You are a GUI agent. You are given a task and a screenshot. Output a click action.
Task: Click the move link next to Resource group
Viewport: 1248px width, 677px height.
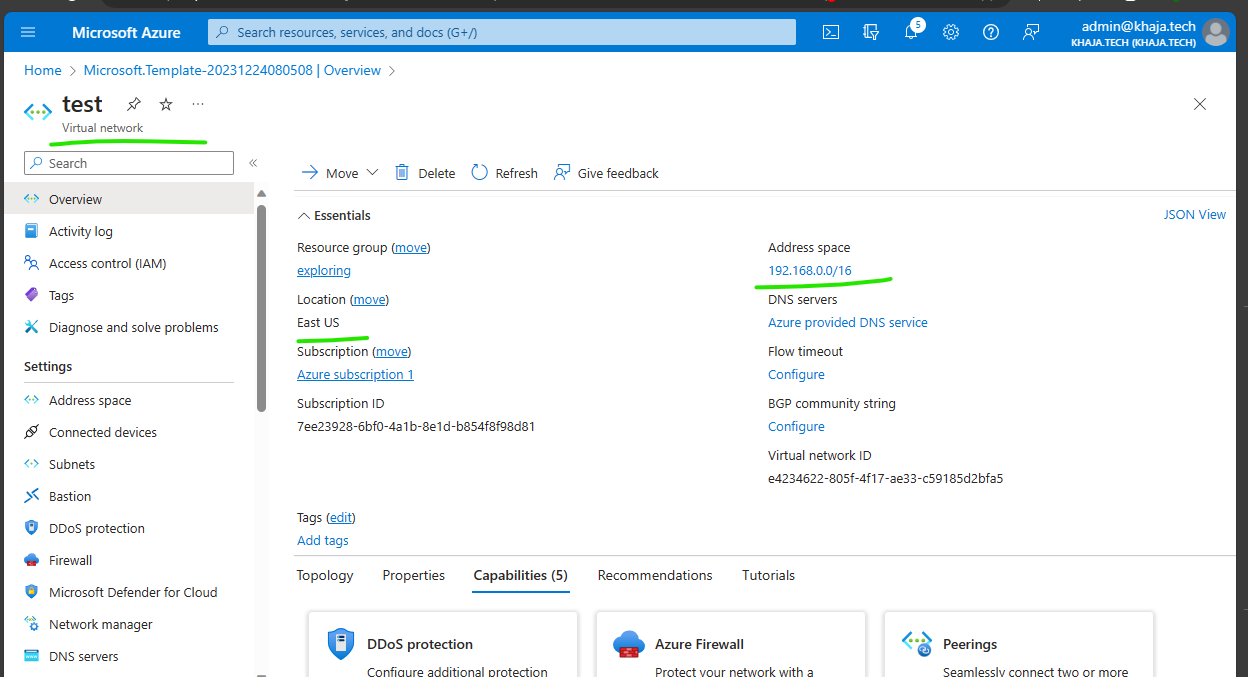[x=410, y=247]
